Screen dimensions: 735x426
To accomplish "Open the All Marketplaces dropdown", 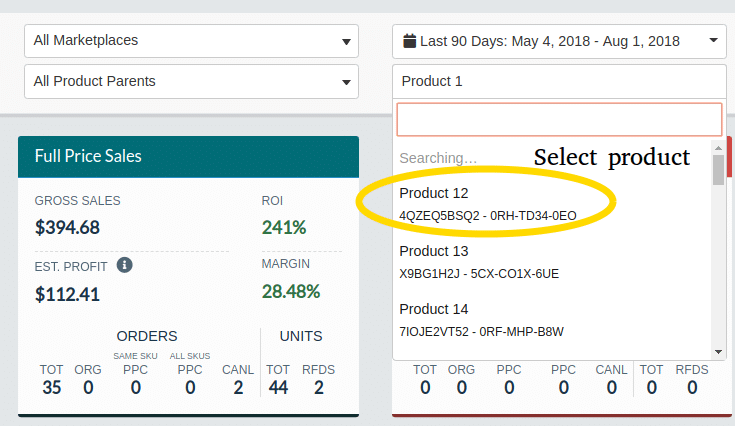I will coord(191,41).
